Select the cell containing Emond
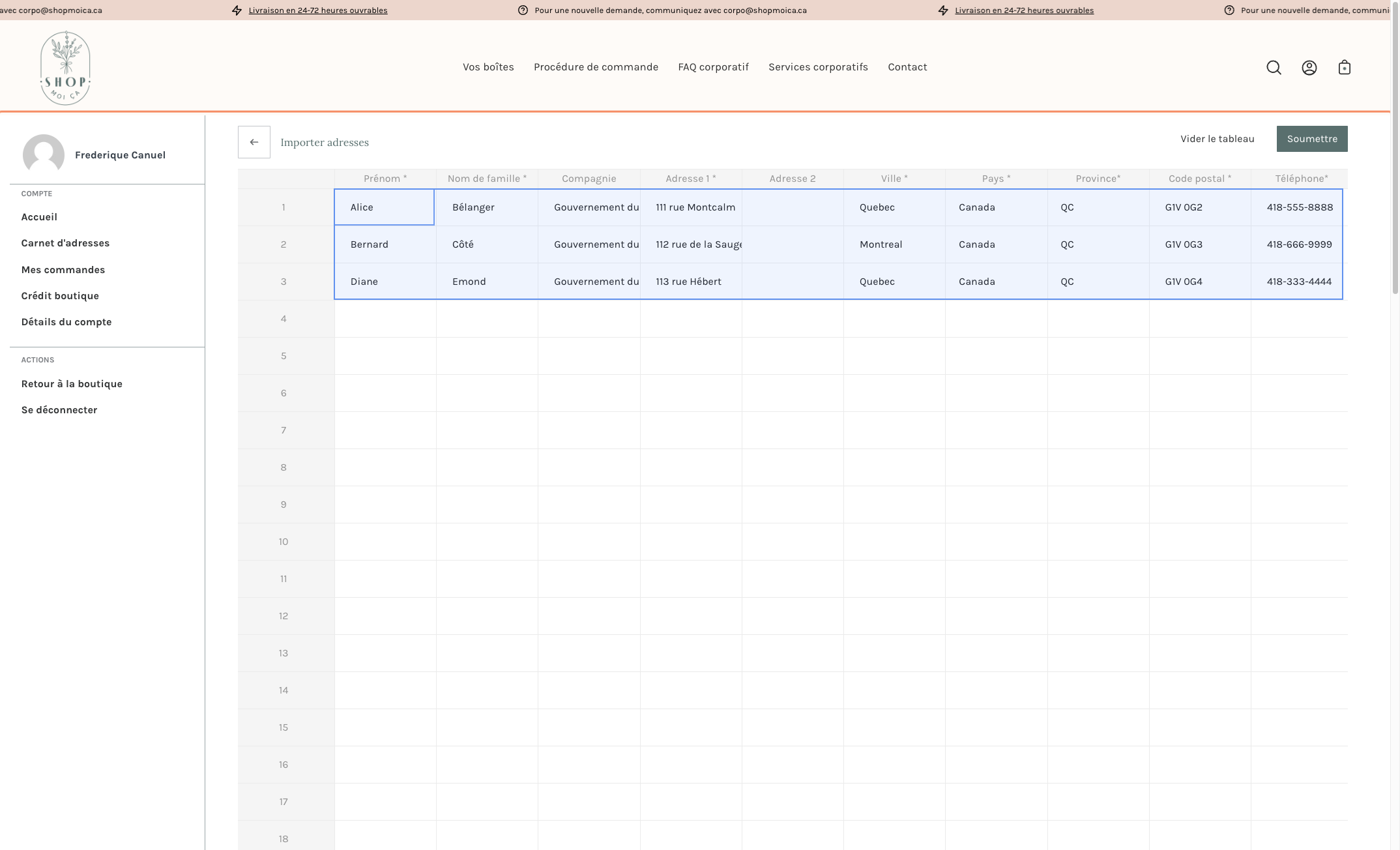Image resolution: width=1400 pixels, height=850 pixels. (487, 282)
